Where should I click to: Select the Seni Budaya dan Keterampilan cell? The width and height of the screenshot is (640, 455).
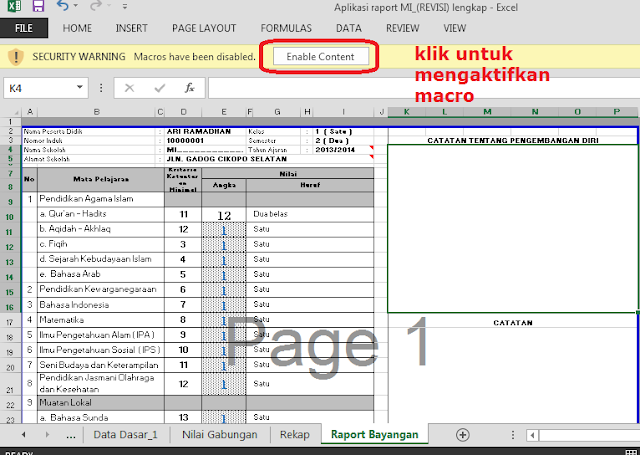(x=101, y=365)
